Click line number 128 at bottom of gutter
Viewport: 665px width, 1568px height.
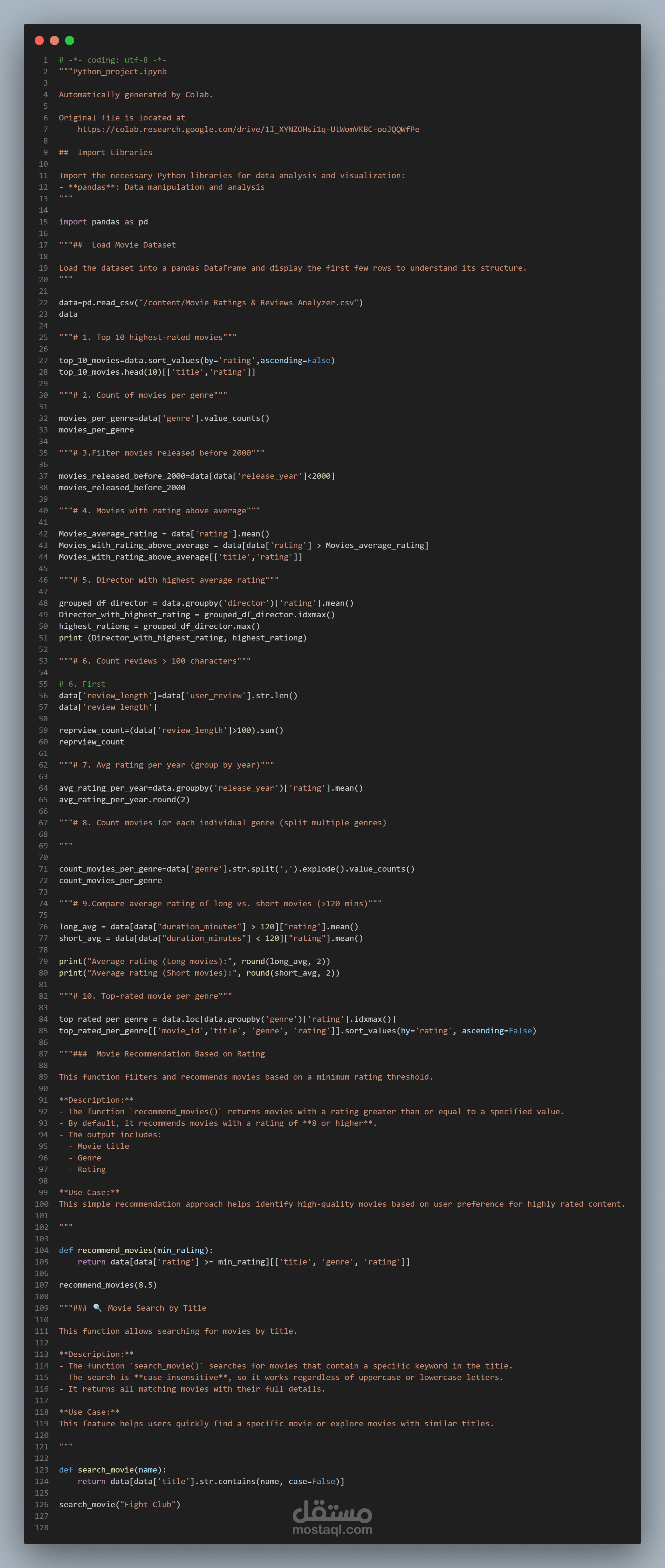41,1527
